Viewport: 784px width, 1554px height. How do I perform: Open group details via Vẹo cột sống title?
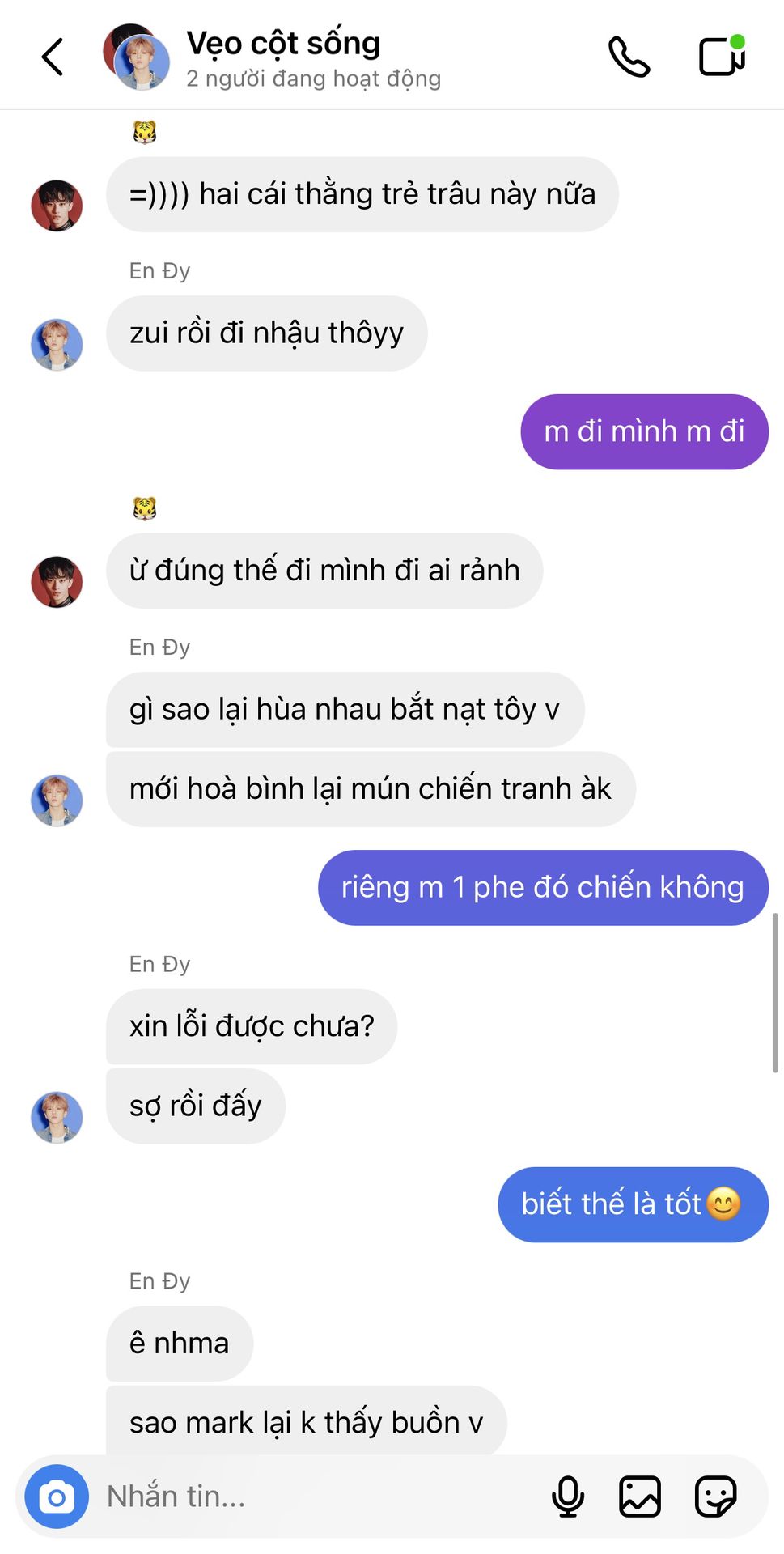pos(283,43)
